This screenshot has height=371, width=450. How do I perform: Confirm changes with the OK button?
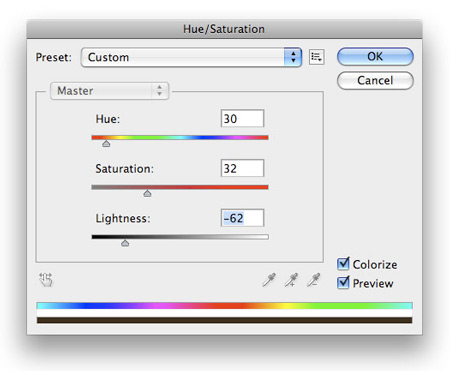click(x=375, y=56)
